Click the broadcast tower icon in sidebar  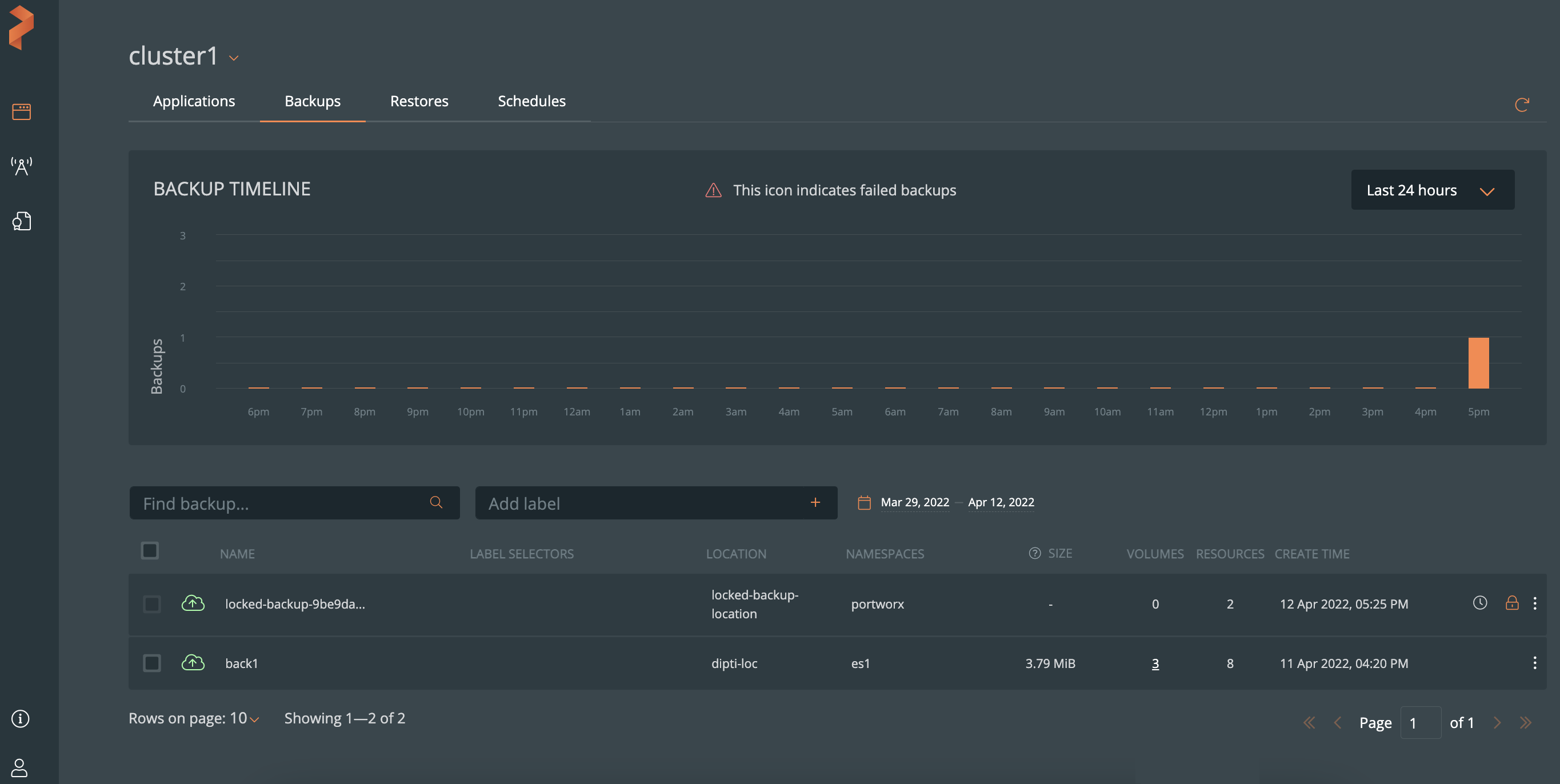click(x=21, y=166)
